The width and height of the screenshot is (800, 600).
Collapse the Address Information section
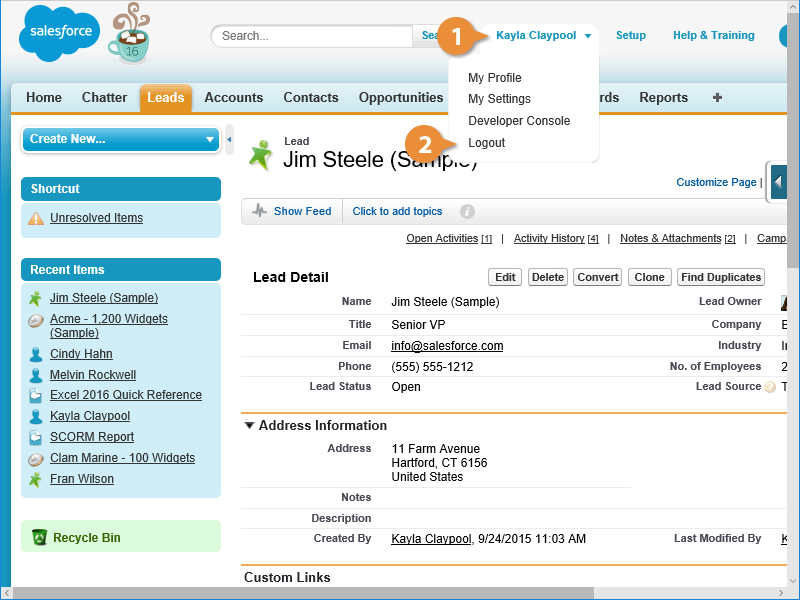(249, 425)
